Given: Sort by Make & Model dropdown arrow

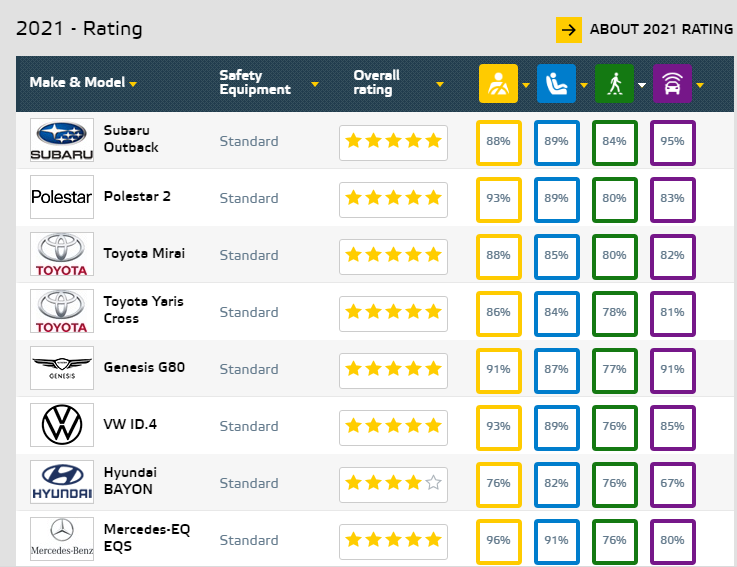Looking at the screenshot, I should click(x=133, y=83).
